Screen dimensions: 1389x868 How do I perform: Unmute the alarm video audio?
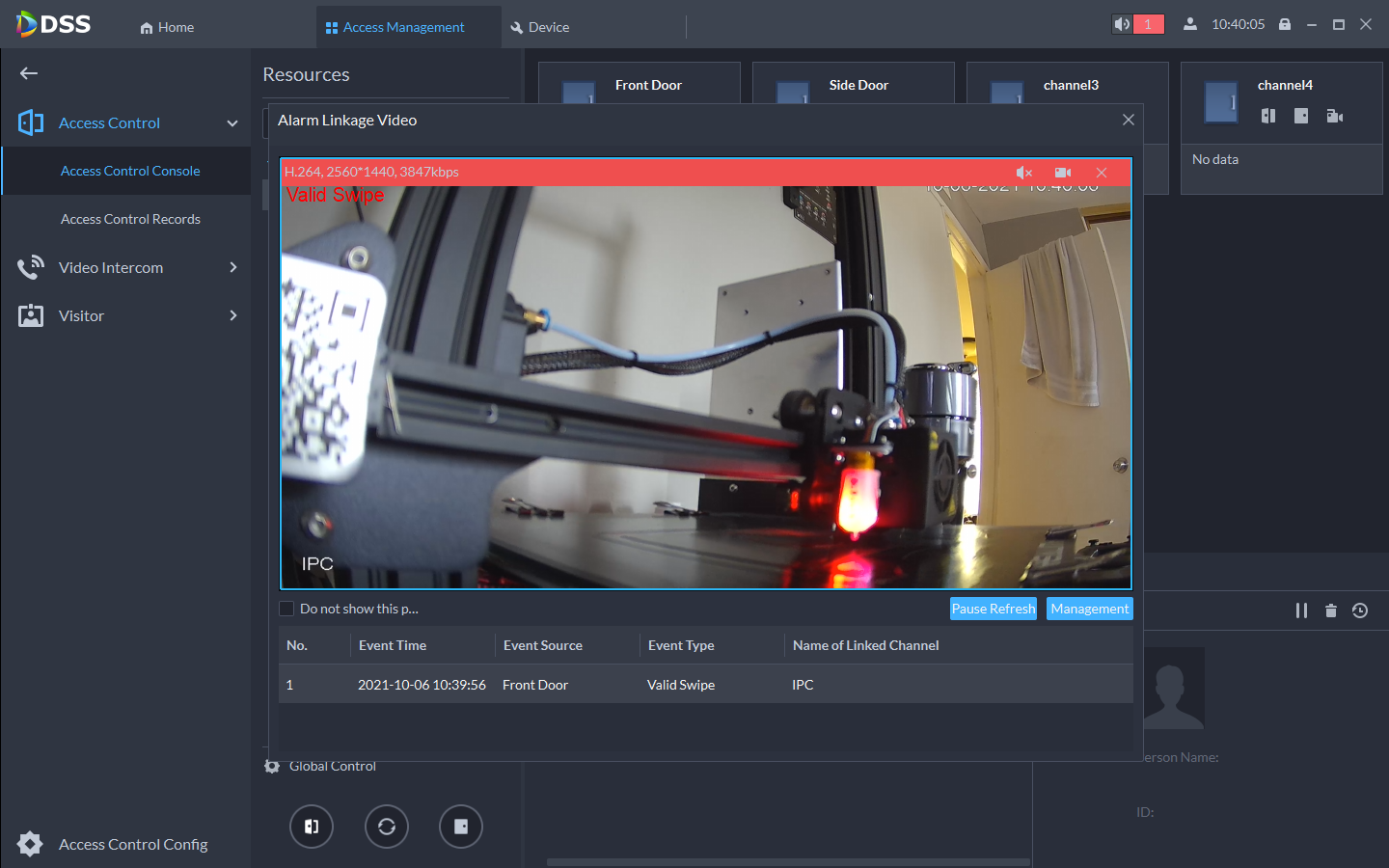(x=1024, y=173)
